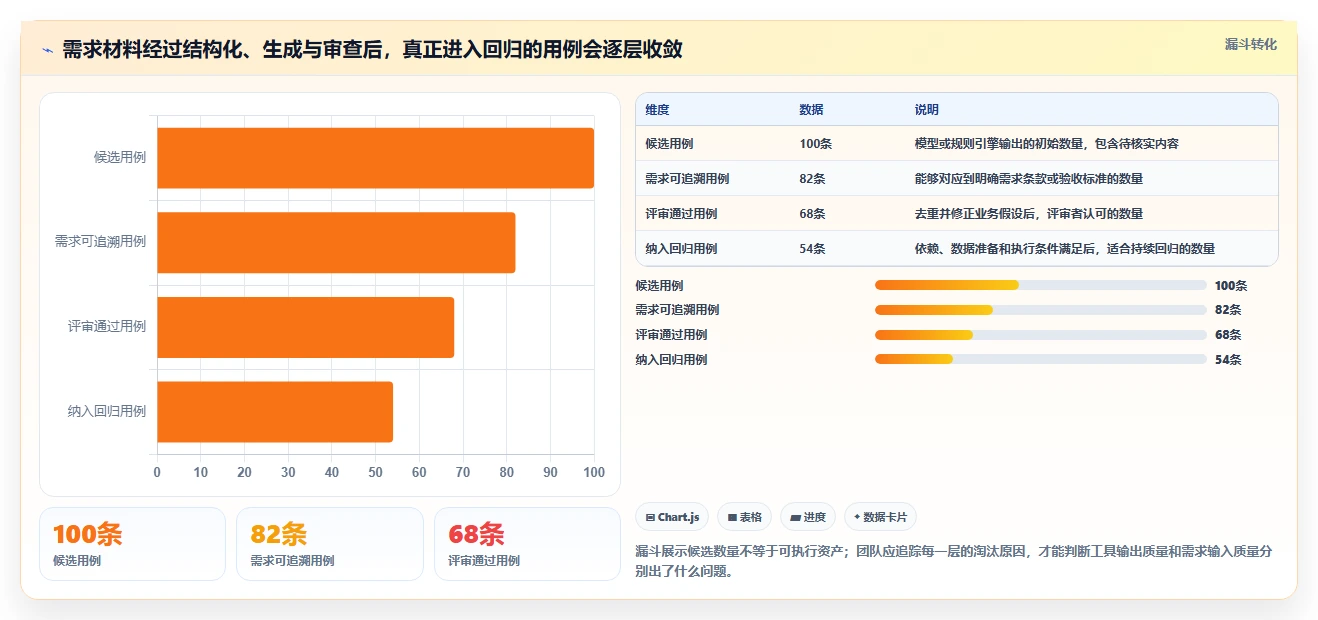Click the 候选用例 bar in the chart
Screen dimensions: 1318x620
pos(376,158)
